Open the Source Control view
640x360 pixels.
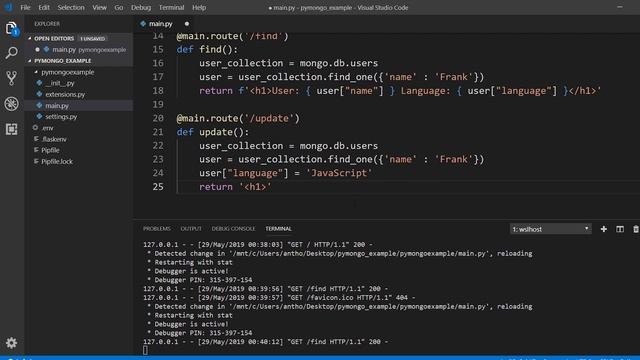click(x=11, y=78)
